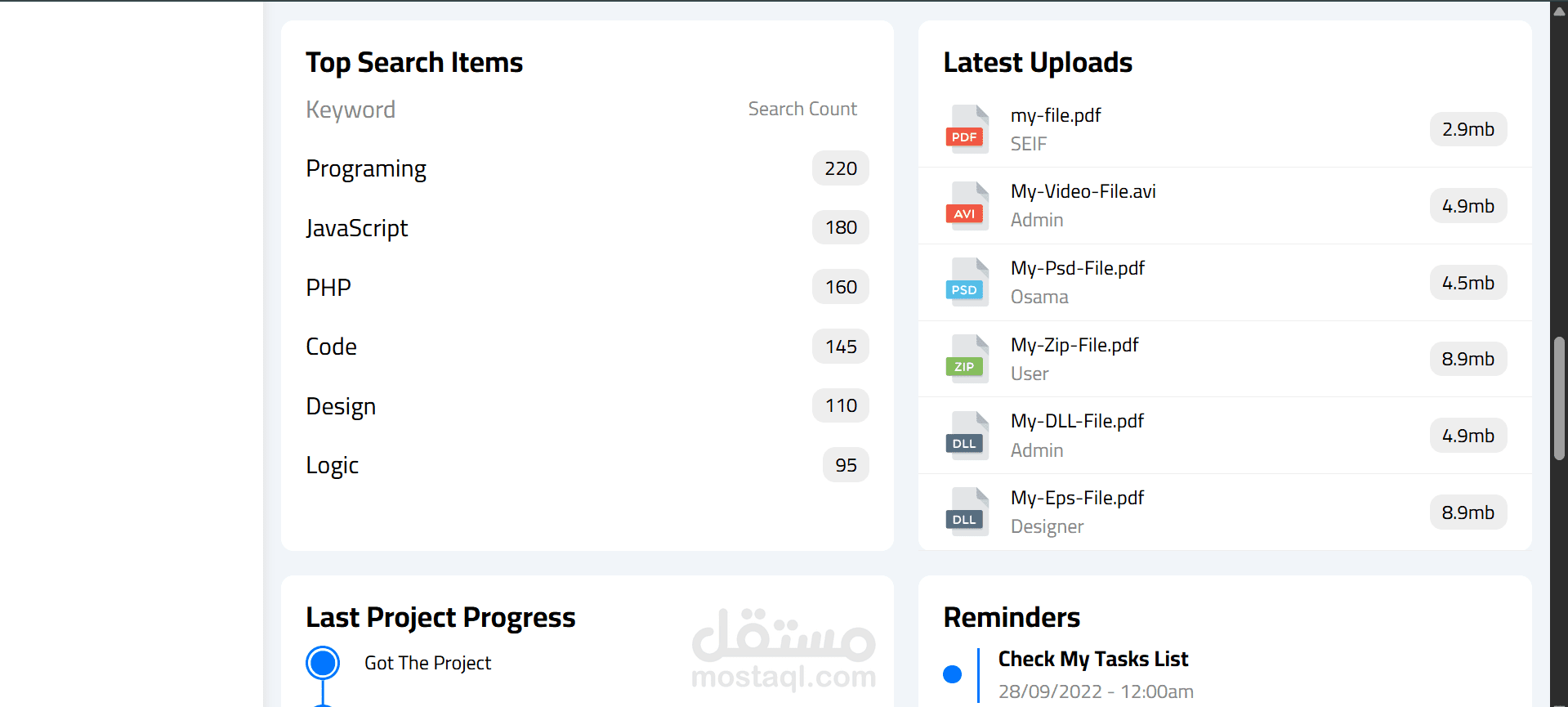Open My-Video-File.avi upload entry
The width and height of the screenshot is (1568, 707).
tap(1225, 206)
